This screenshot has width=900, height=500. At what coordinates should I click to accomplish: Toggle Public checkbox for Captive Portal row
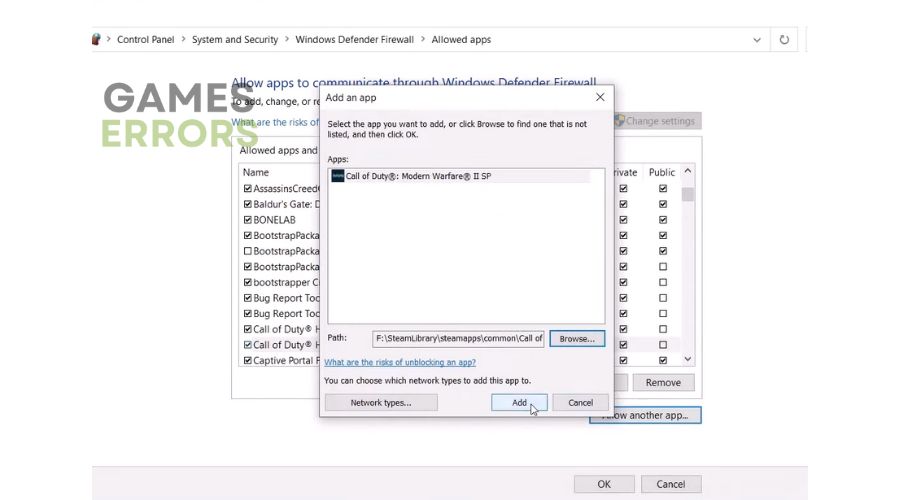[x=663, y=361]
